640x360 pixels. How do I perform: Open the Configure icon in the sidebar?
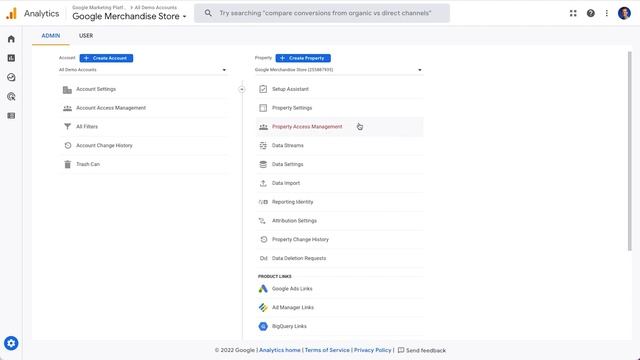(x=11, y=116)
